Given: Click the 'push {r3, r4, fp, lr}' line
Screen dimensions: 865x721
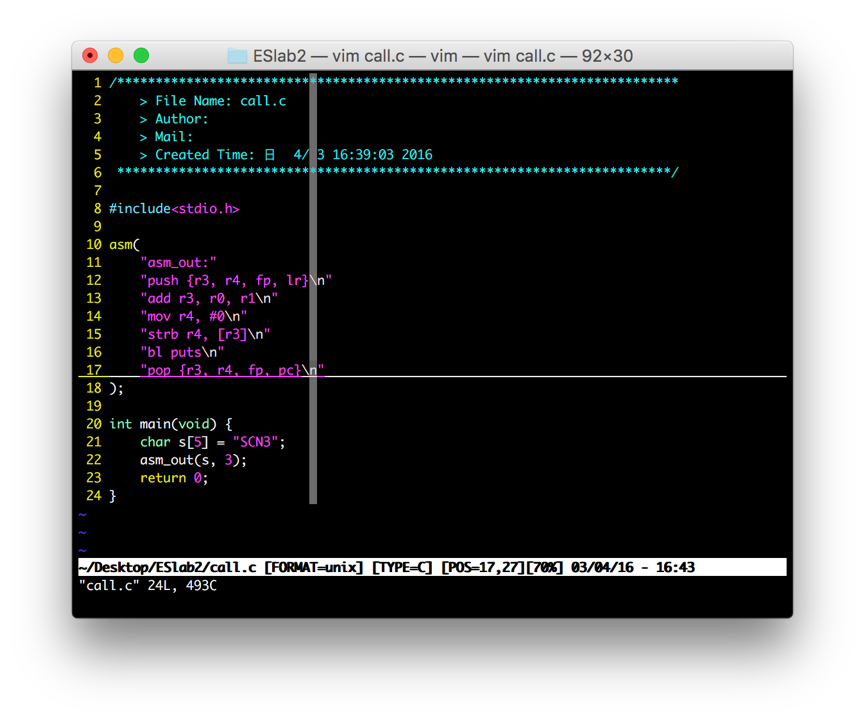Looking at the screenshot, I should pos(236,280).
